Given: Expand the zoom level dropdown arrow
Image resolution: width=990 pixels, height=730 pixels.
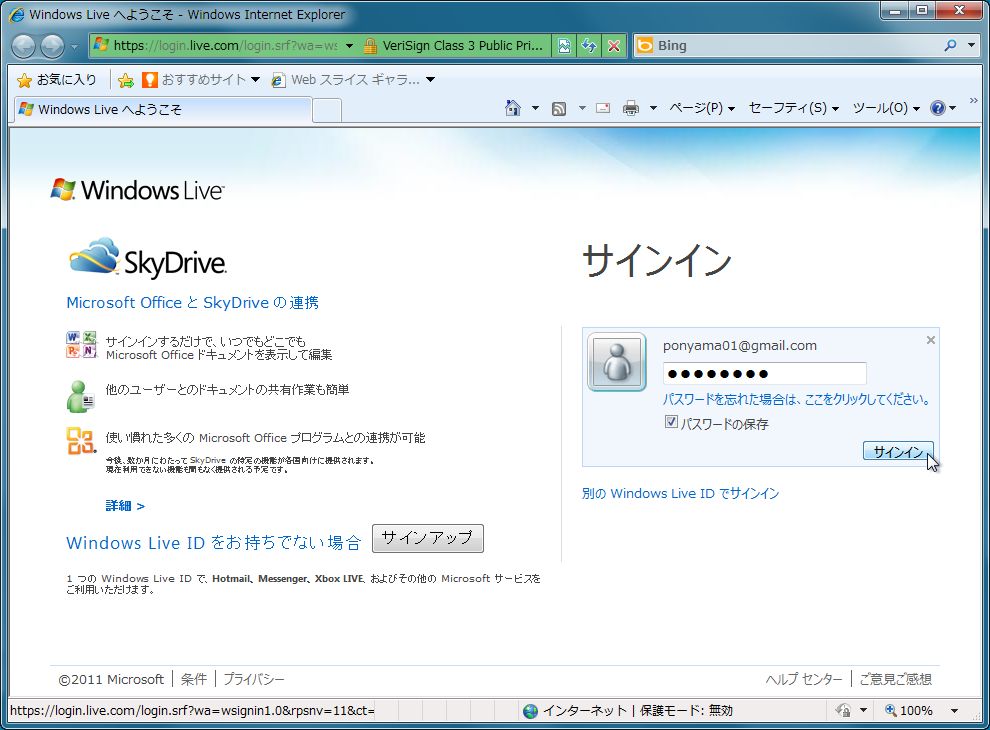Looking at the screenshot, I should 954,711.
